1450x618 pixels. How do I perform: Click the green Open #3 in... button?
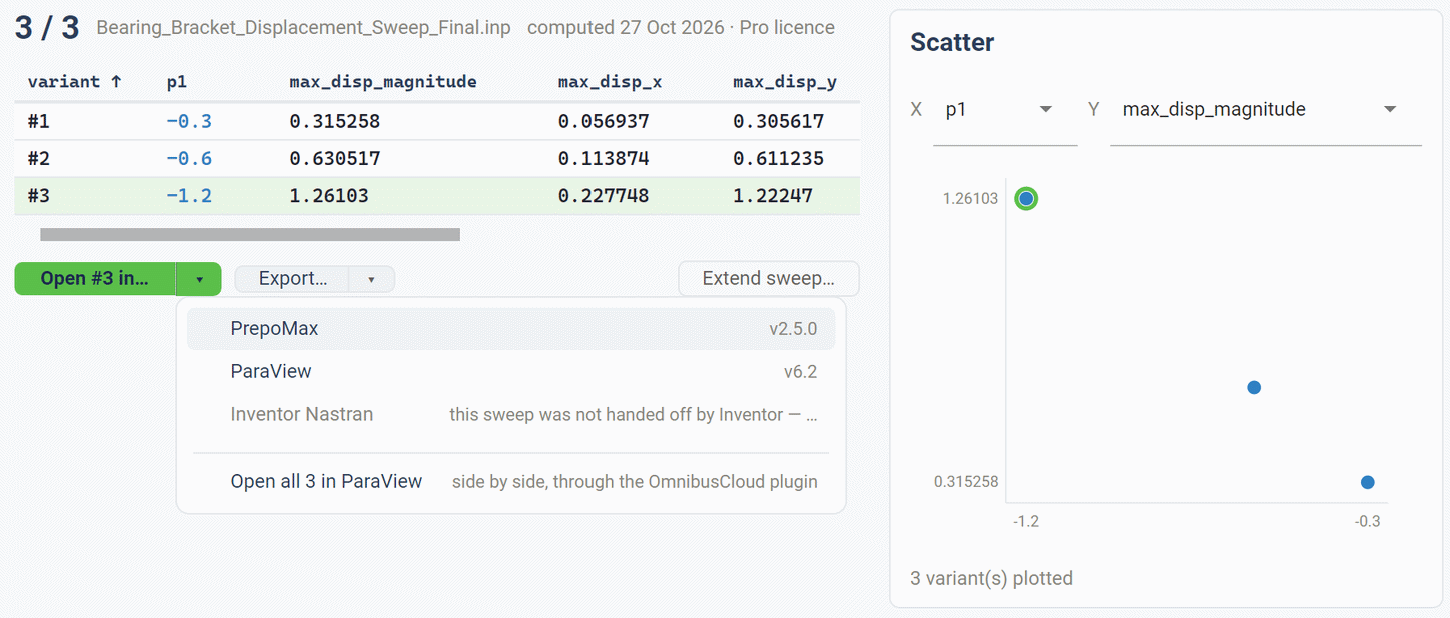click(x=95, y=279)
